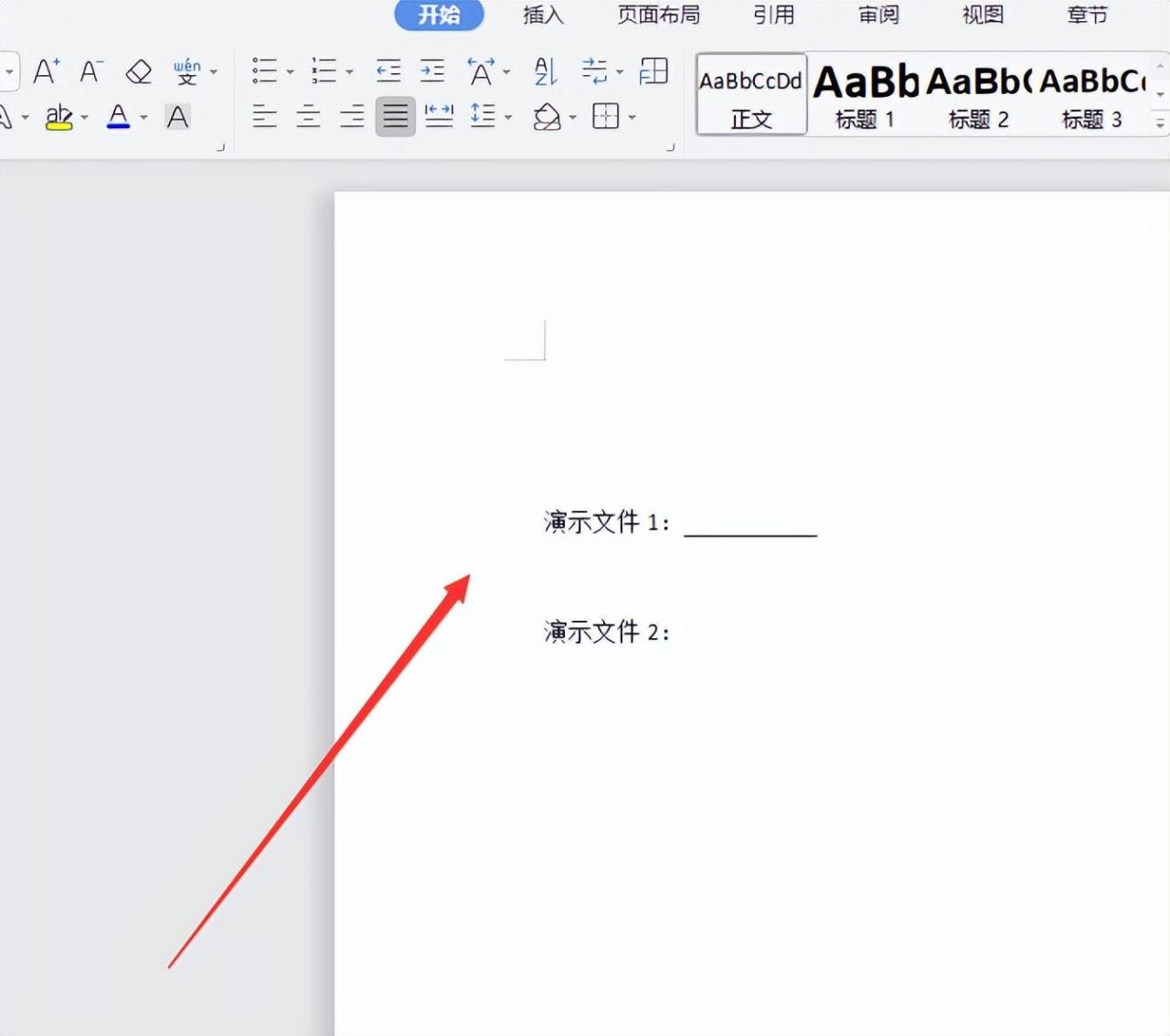Apply blue font color A
This screenshot has height=1036, width=1170.
click(x=119, y=116)
